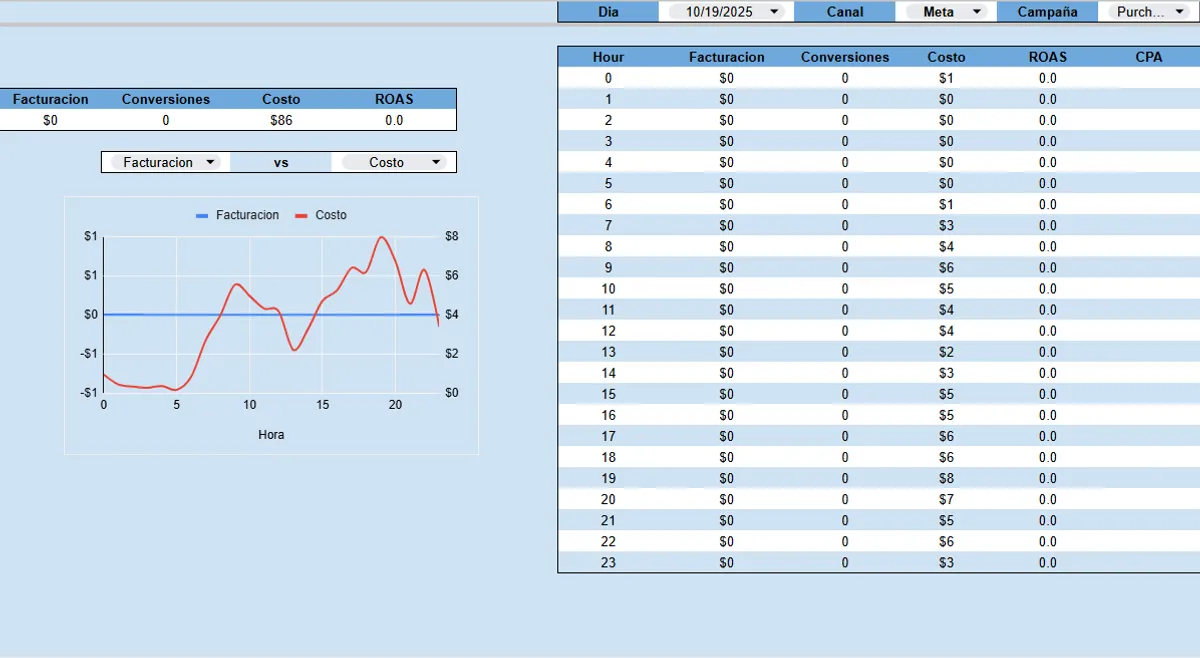Viewport: 1200px width, 658px height.
Task: Select the CPA column header
Action: tap(1148, 57)
